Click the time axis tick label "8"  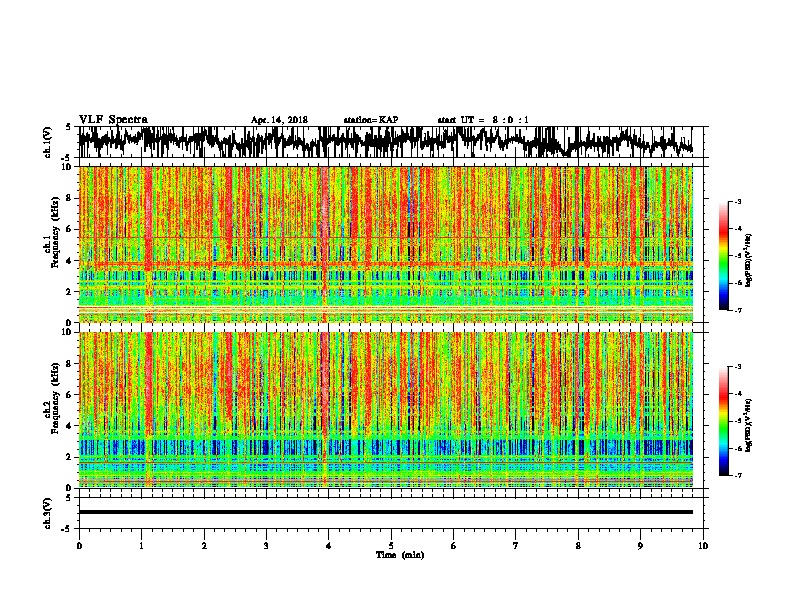coord(578,546)
